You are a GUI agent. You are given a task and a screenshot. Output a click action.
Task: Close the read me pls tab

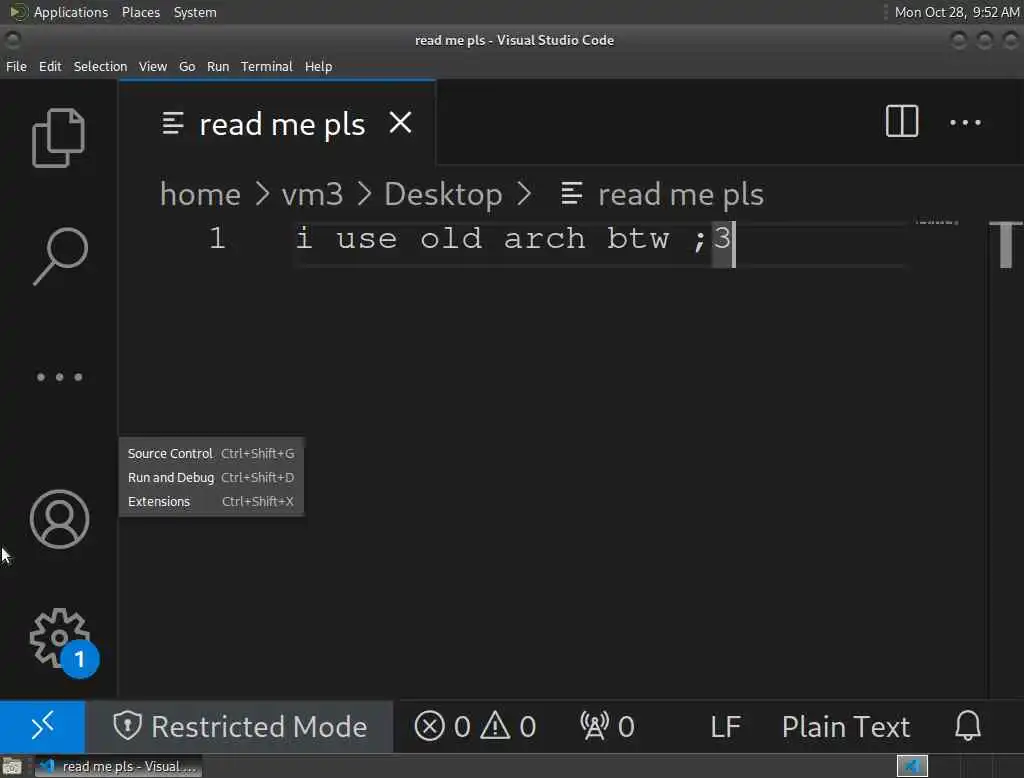[x=400, y=122]
